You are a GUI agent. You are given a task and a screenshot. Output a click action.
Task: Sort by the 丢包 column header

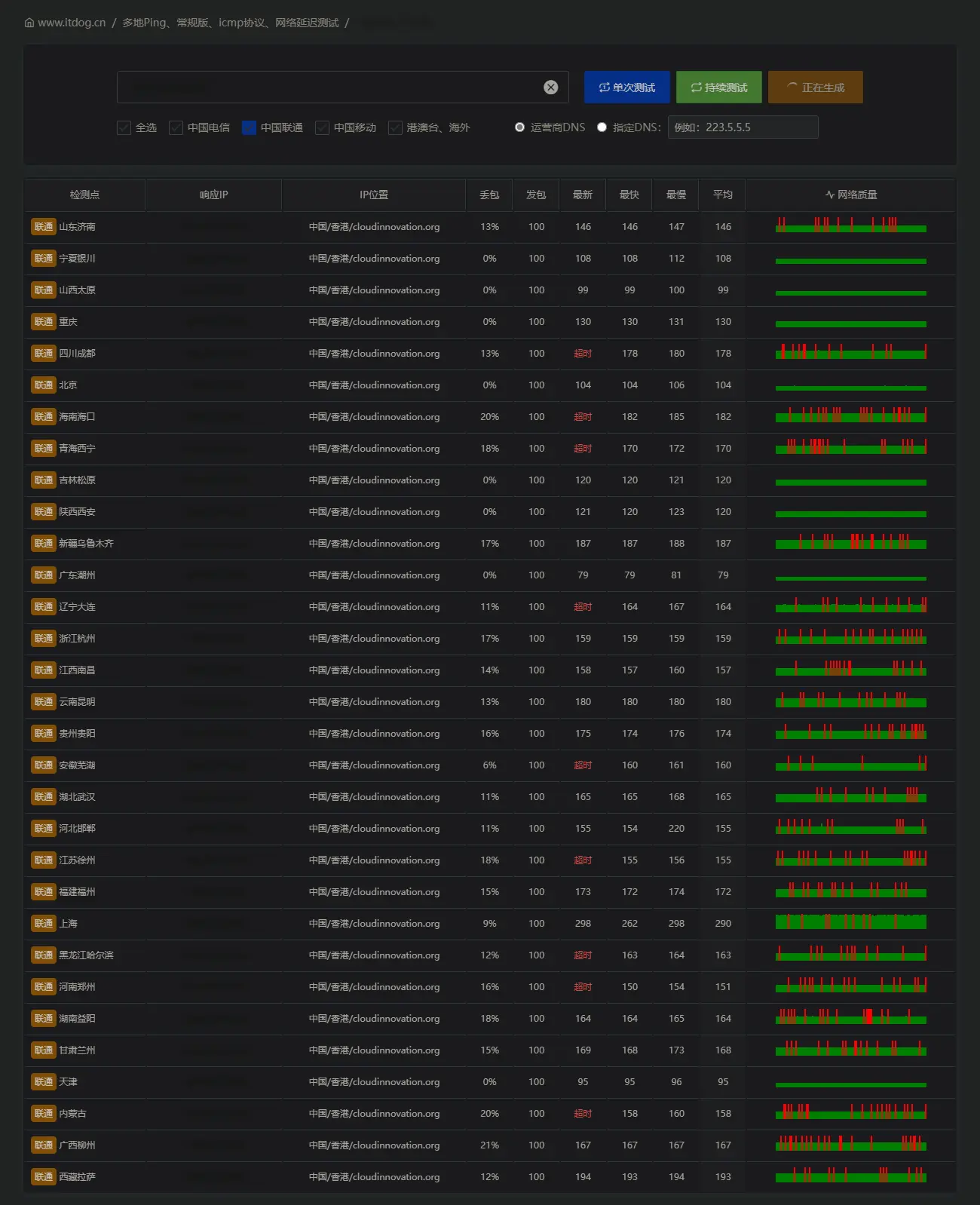click(x=489, y=195)
